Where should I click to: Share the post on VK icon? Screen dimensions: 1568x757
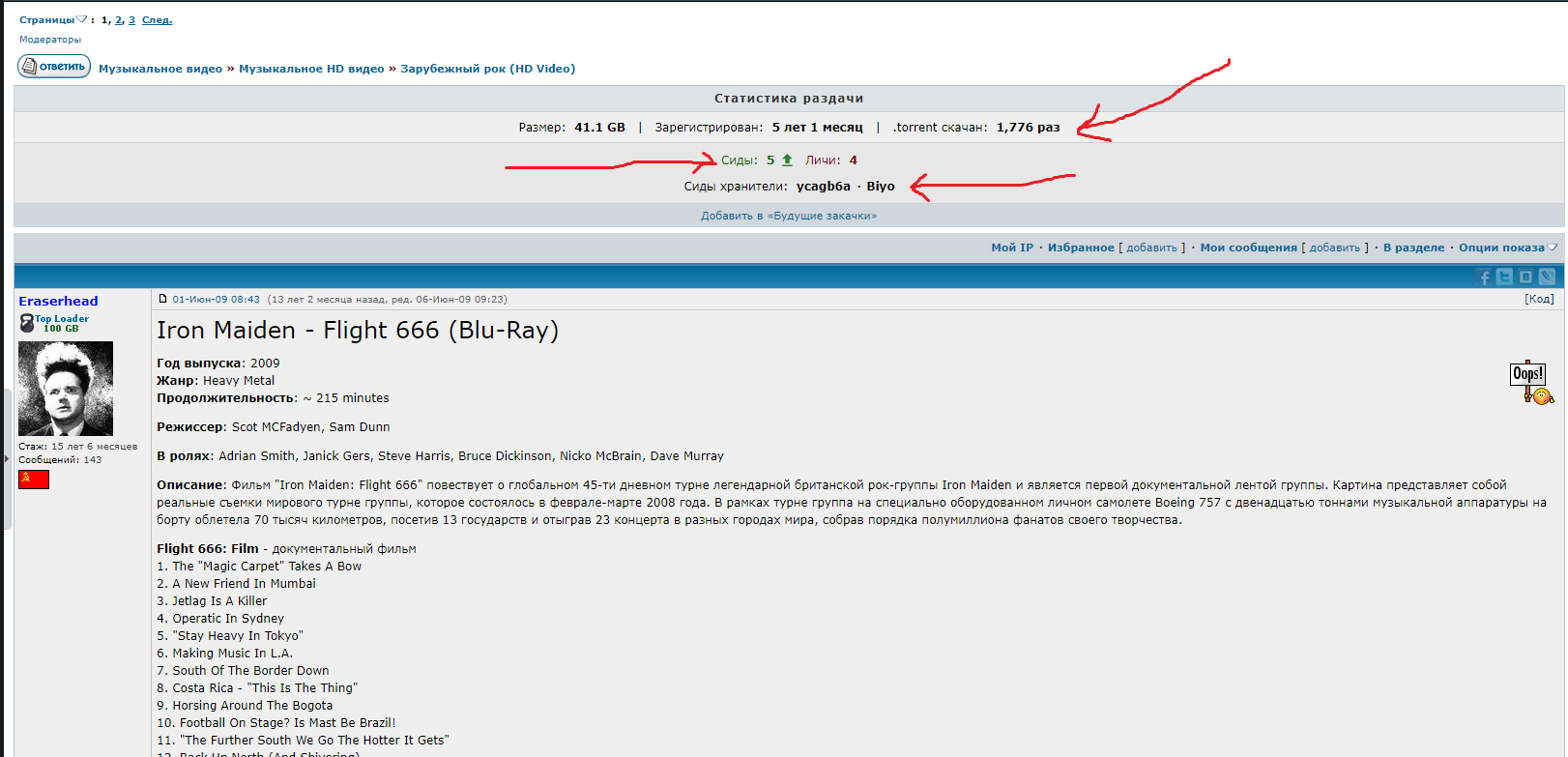[x=1525, y=277]
